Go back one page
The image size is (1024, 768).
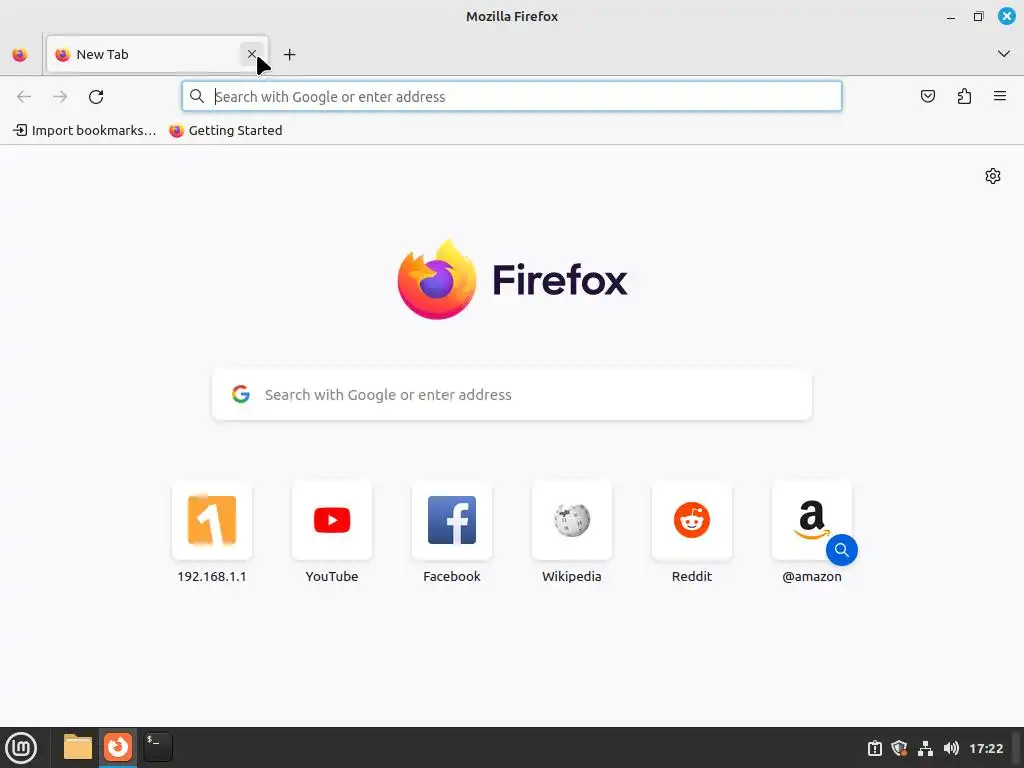[24, 97]
